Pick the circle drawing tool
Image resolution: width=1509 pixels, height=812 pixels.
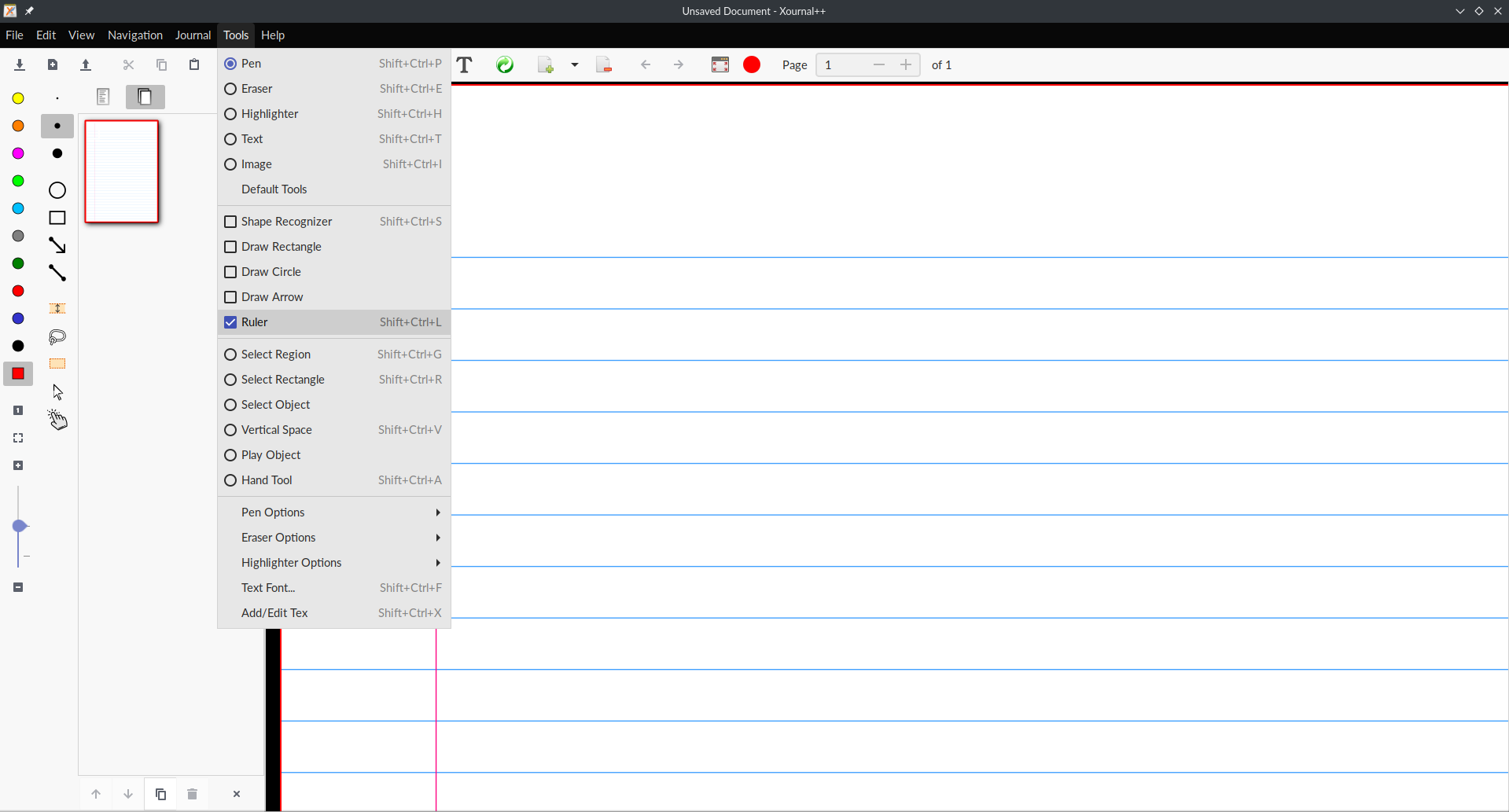click(x=57, y=190)
